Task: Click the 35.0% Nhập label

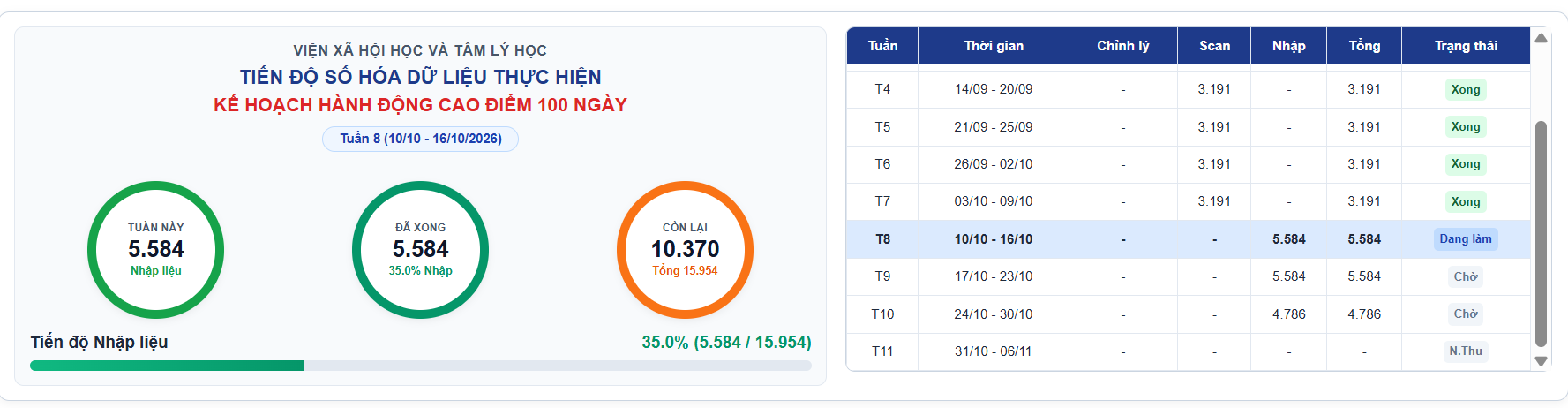Action: (x=420, y=271)
